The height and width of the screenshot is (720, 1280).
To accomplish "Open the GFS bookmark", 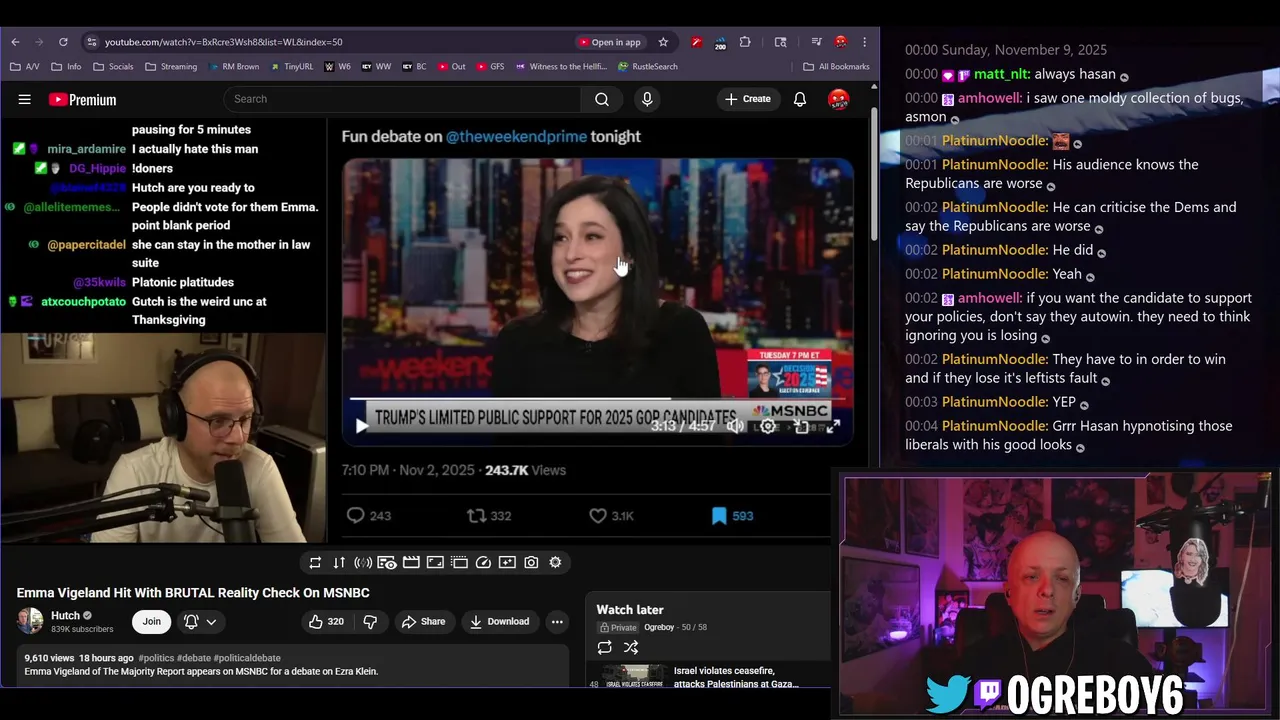I will (x=490, y=66).
